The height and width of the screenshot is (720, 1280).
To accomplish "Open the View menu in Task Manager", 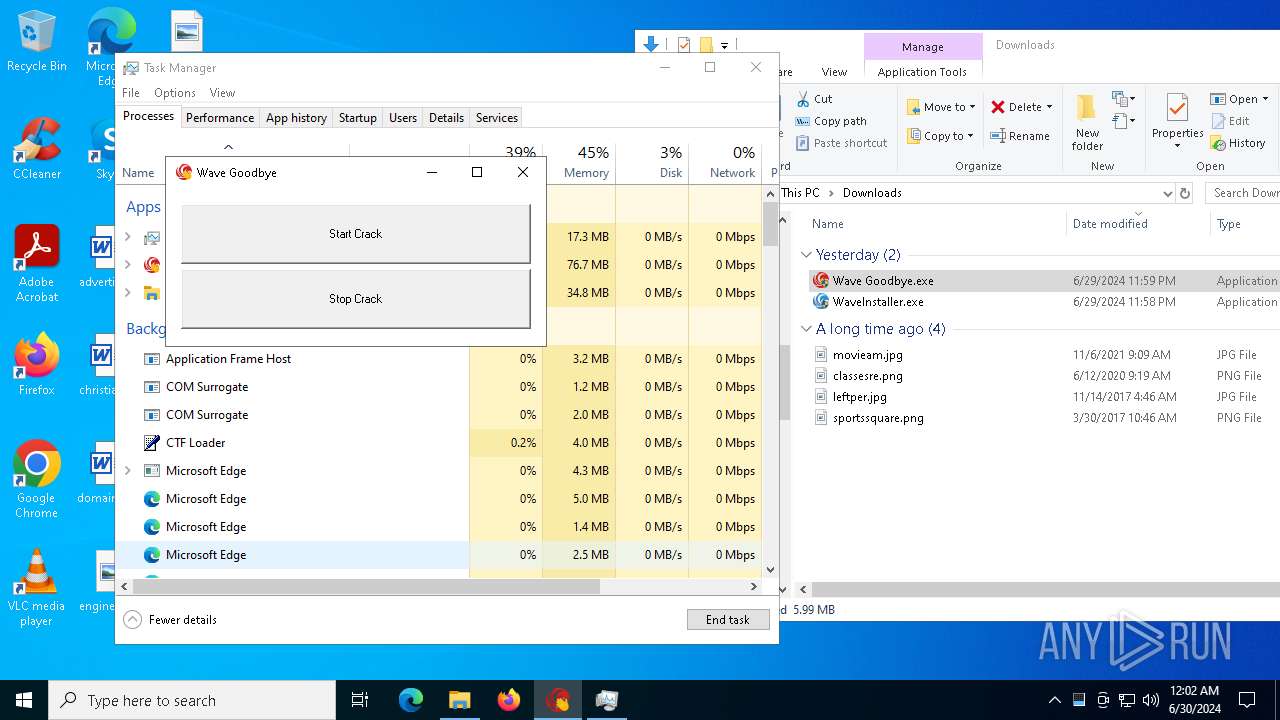I will (x=222, y=93).
